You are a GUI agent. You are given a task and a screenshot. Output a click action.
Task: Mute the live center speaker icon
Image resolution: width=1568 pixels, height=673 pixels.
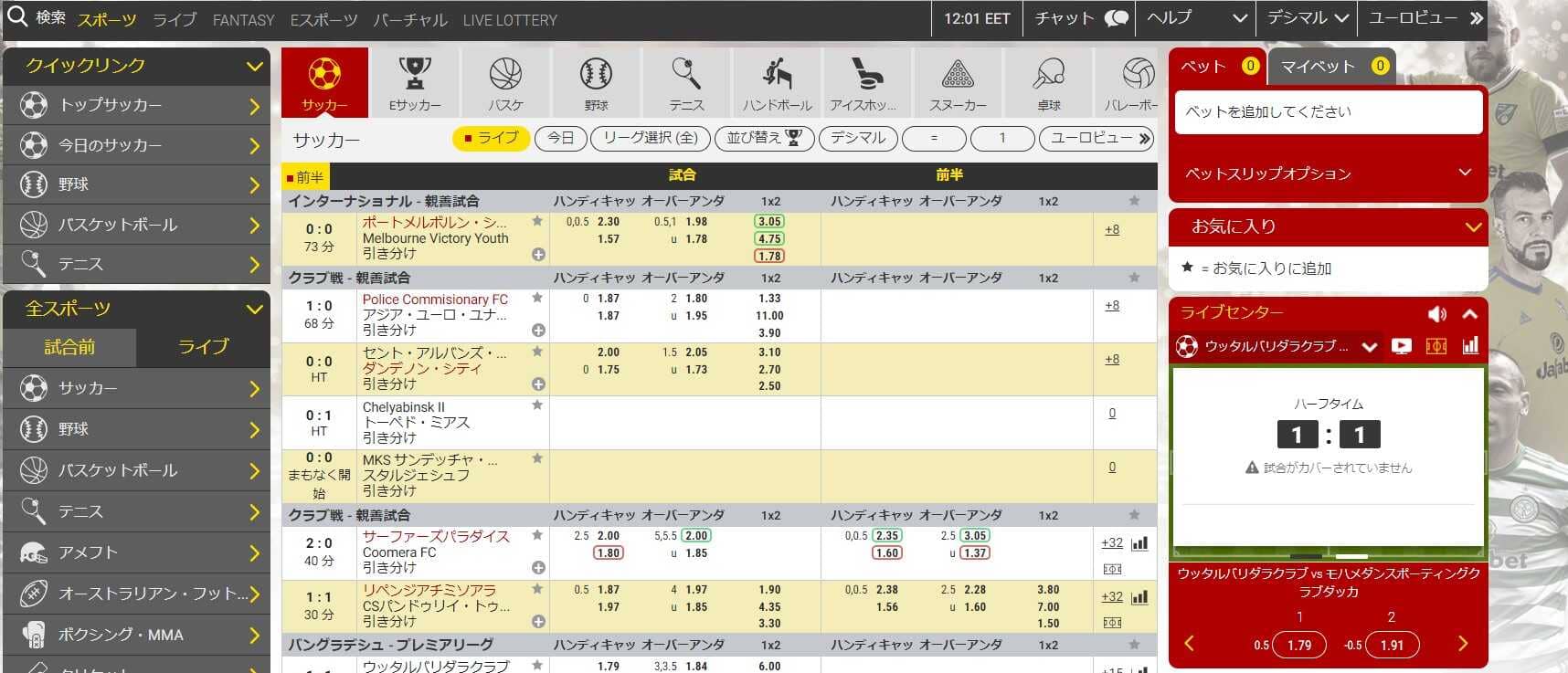(1437, 313)
